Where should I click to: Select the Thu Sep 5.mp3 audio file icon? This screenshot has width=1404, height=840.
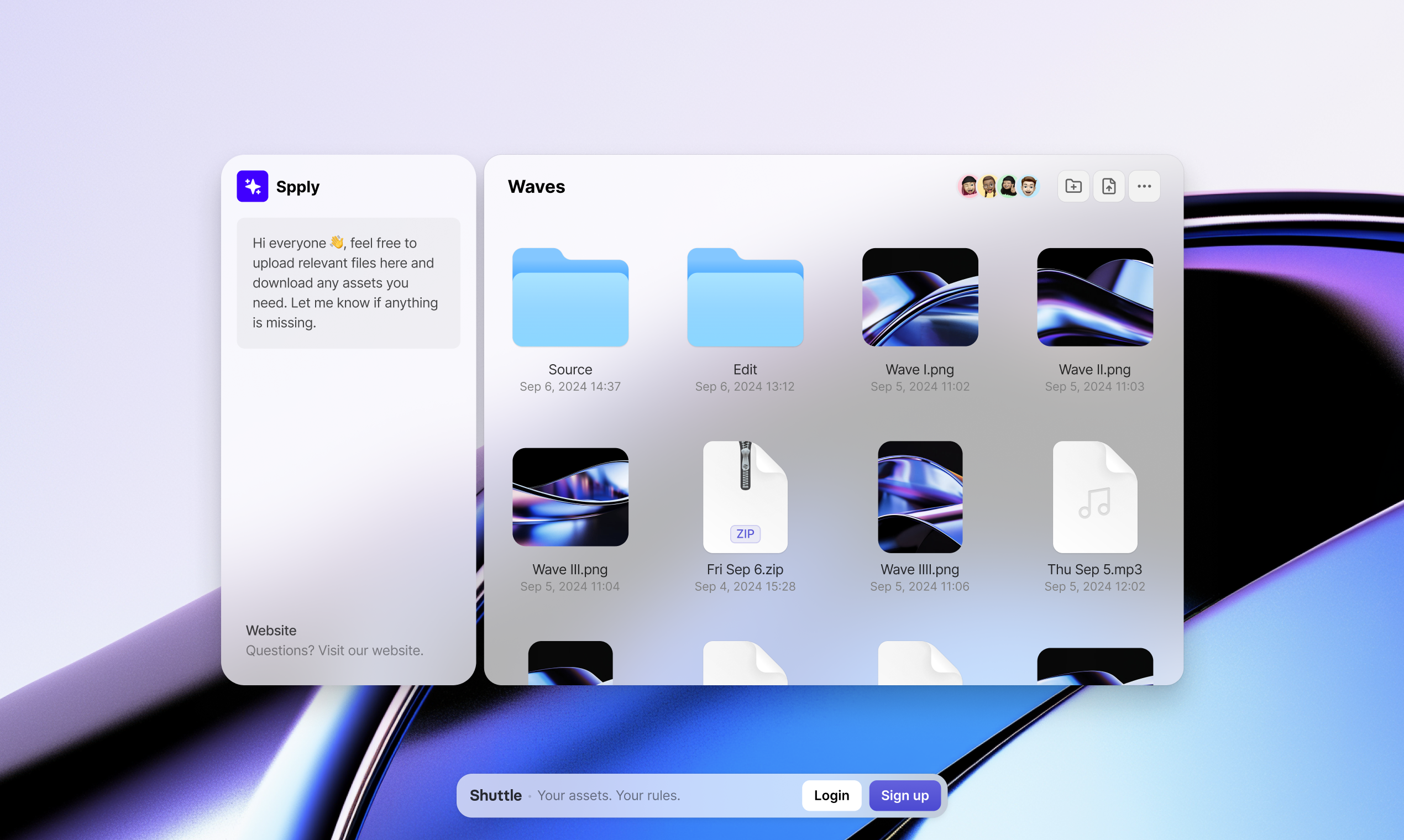point(1095,497)
